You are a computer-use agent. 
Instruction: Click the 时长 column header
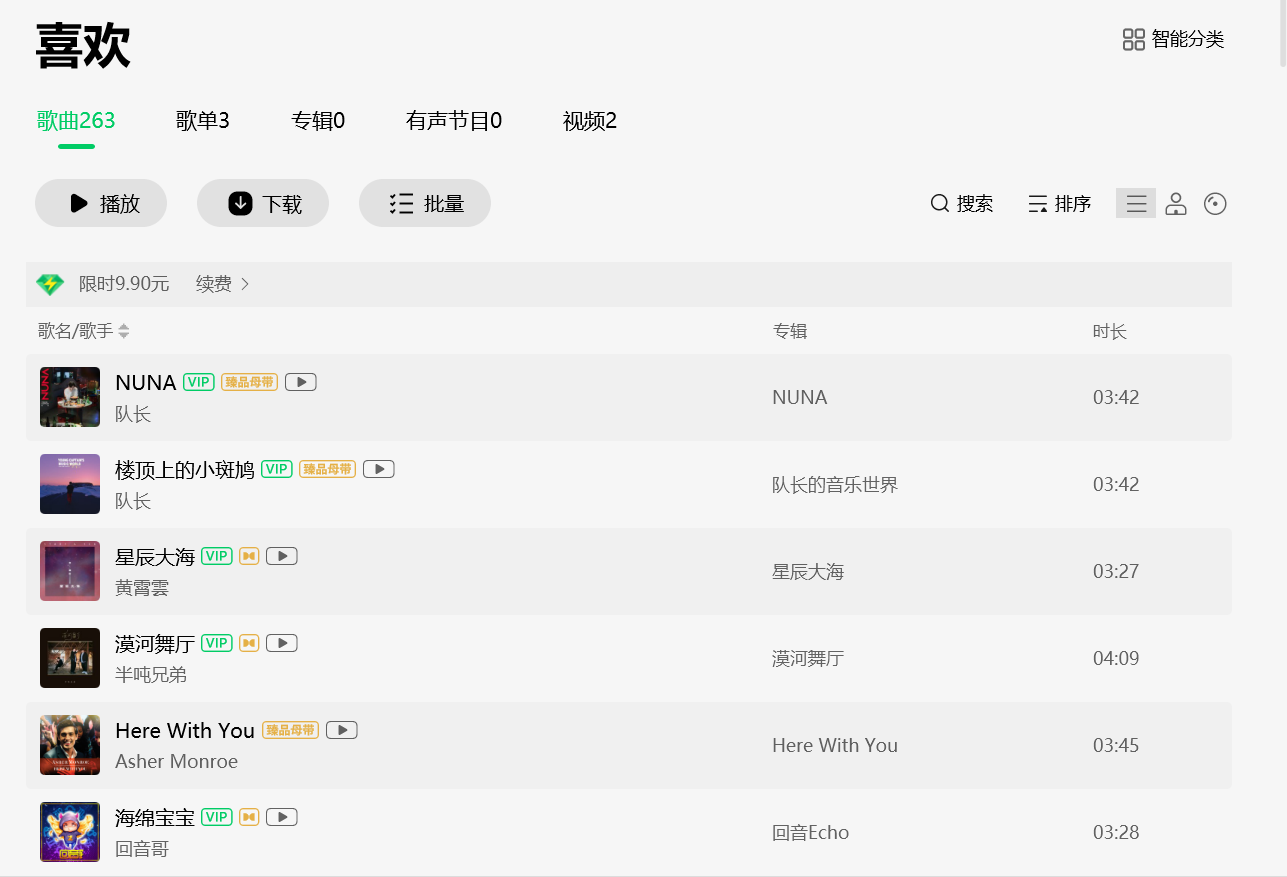pyautogui.click(x=1110, y=331)
